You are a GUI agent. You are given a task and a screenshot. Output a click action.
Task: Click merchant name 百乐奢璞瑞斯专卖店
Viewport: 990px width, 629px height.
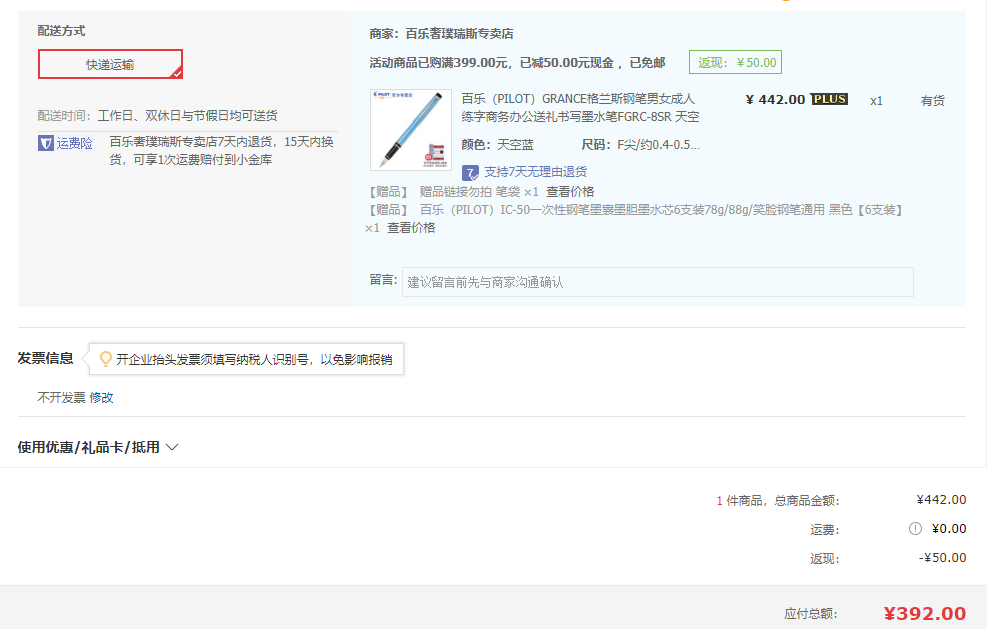(459, 33)
